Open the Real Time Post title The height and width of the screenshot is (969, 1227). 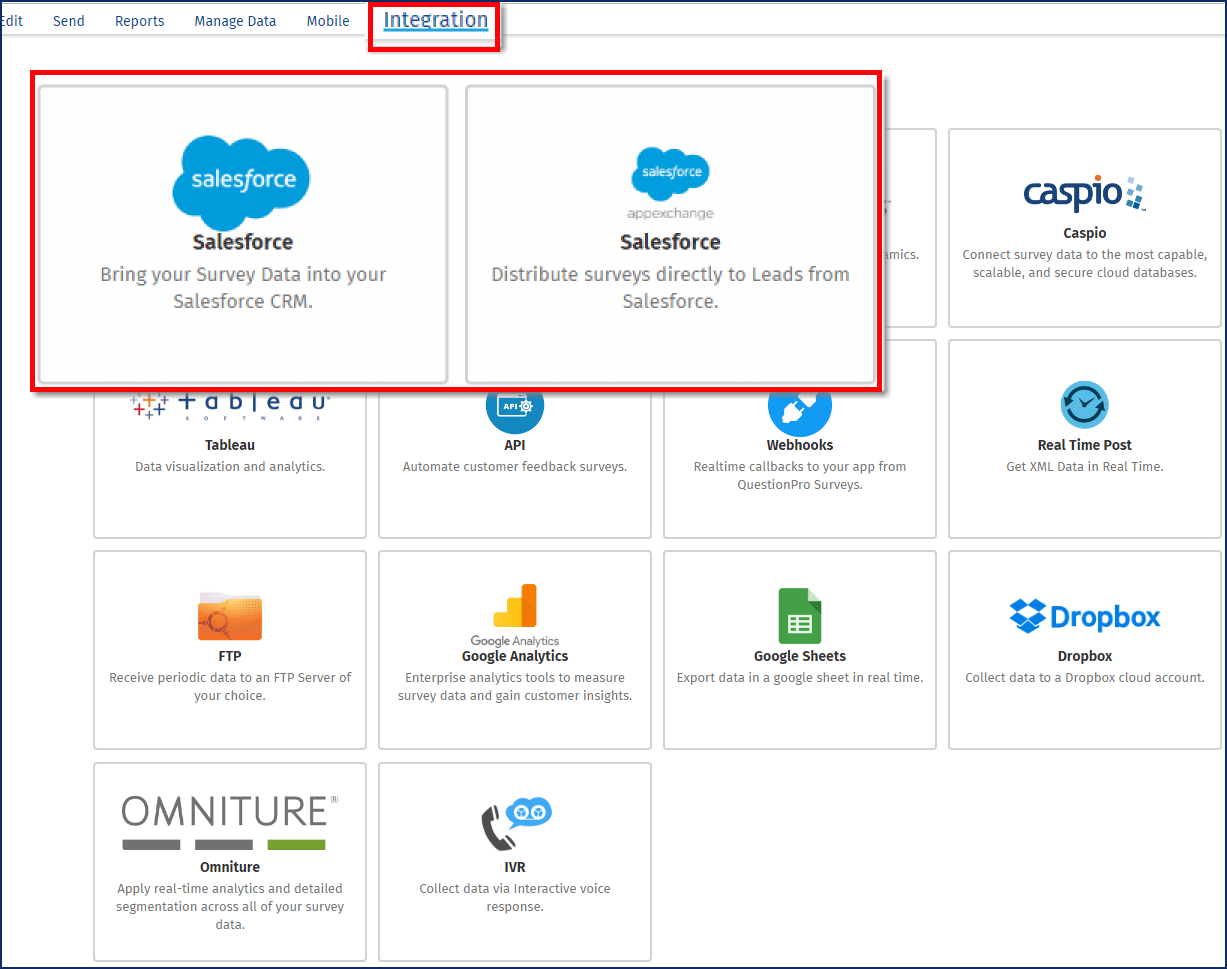click(x=1085, y=445)
